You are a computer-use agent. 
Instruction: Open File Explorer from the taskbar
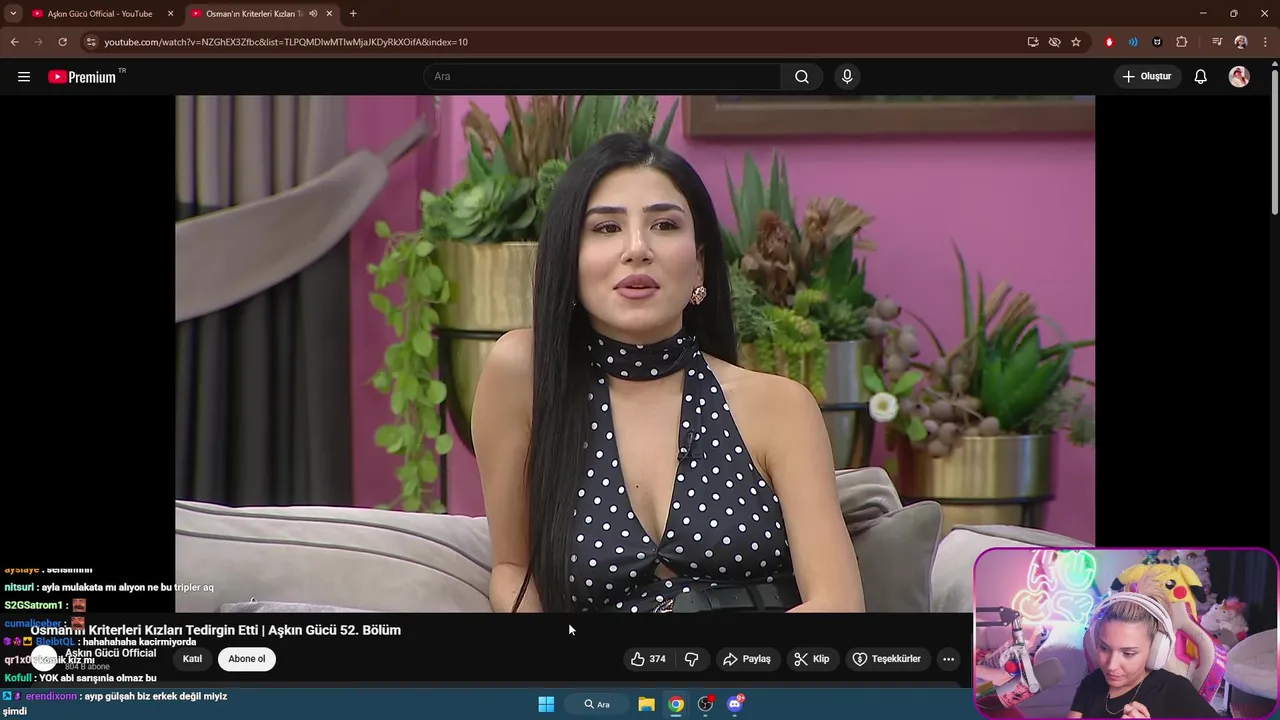point(647,704)
